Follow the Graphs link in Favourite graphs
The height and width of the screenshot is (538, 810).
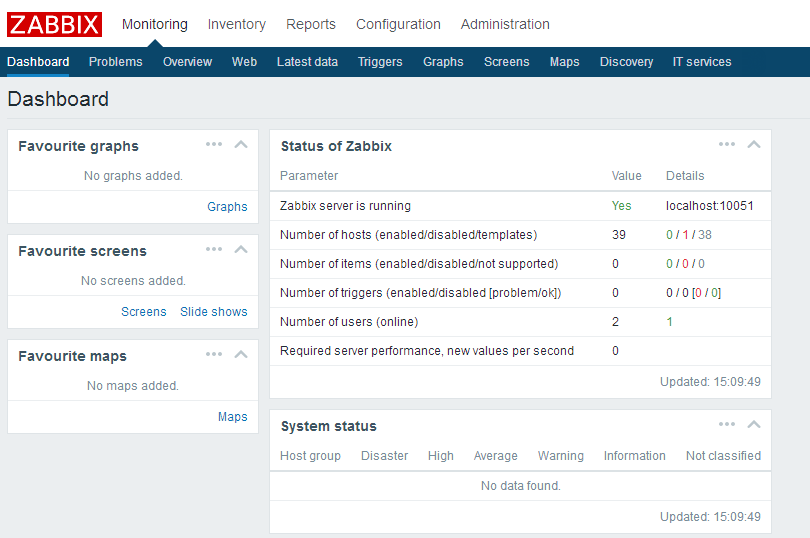227,207
